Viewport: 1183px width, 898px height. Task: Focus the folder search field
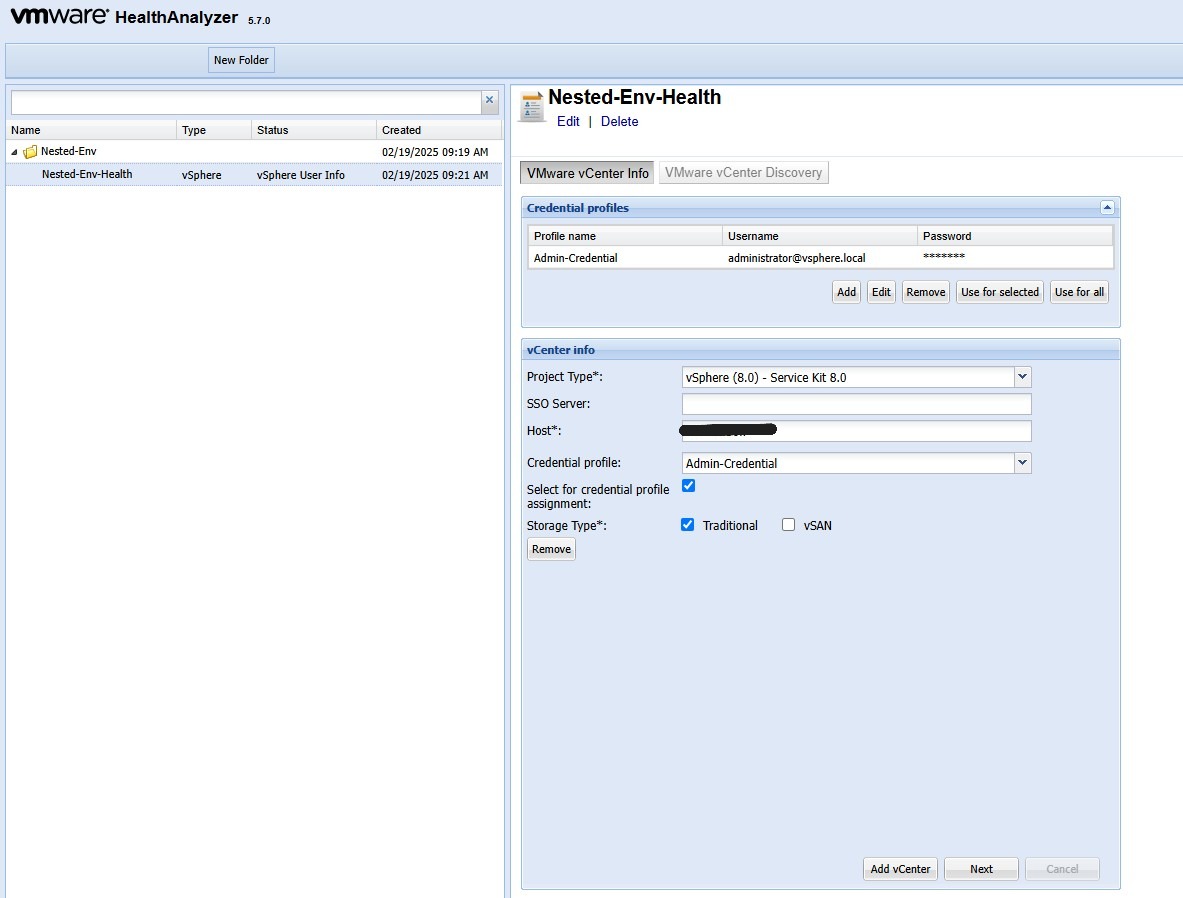tap(246, 103)
